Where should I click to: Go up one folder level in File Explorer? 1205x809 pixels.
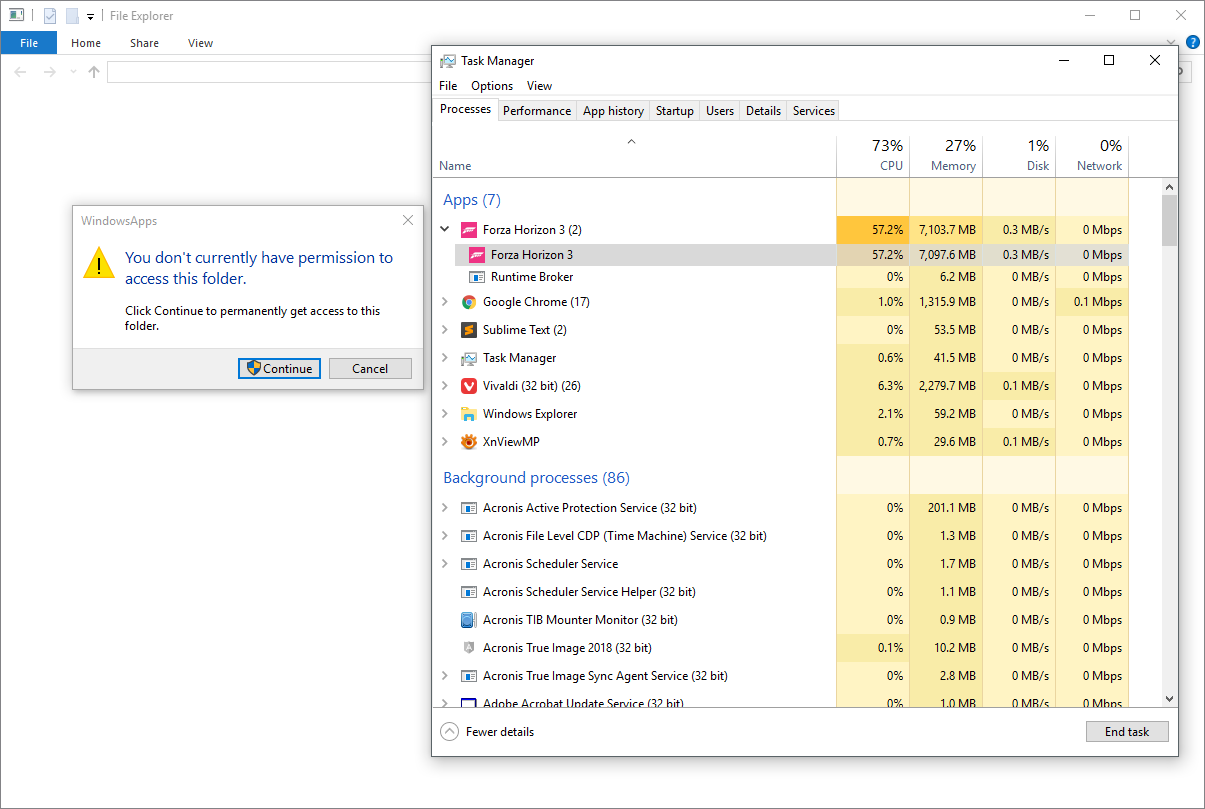pyautogui.click(x=94, y=72)
